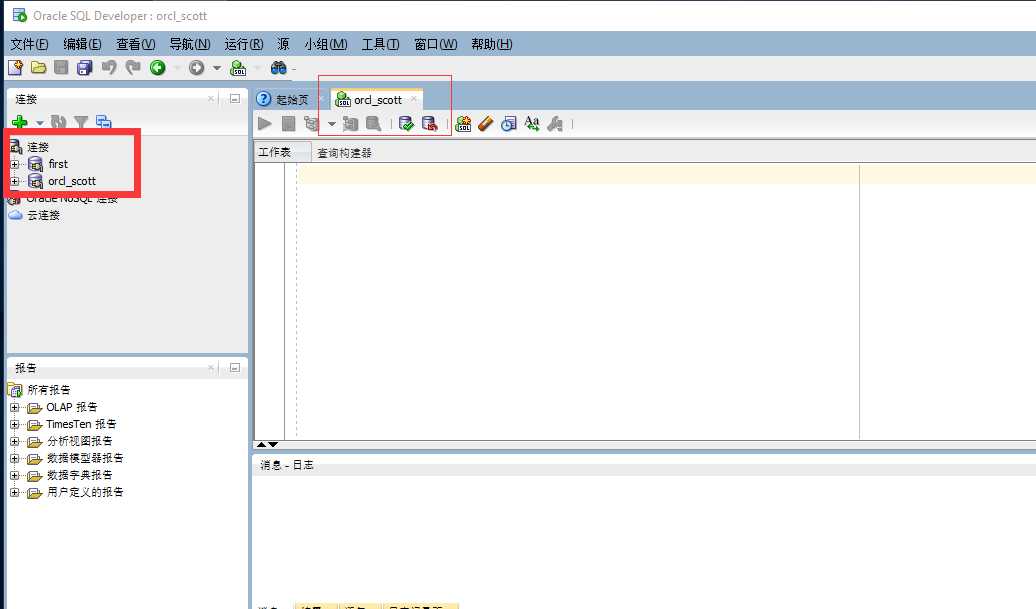Apply filter in the connections panel
Image resolution: width=1036 pixels, height=609 pixels.
(81, 122)
